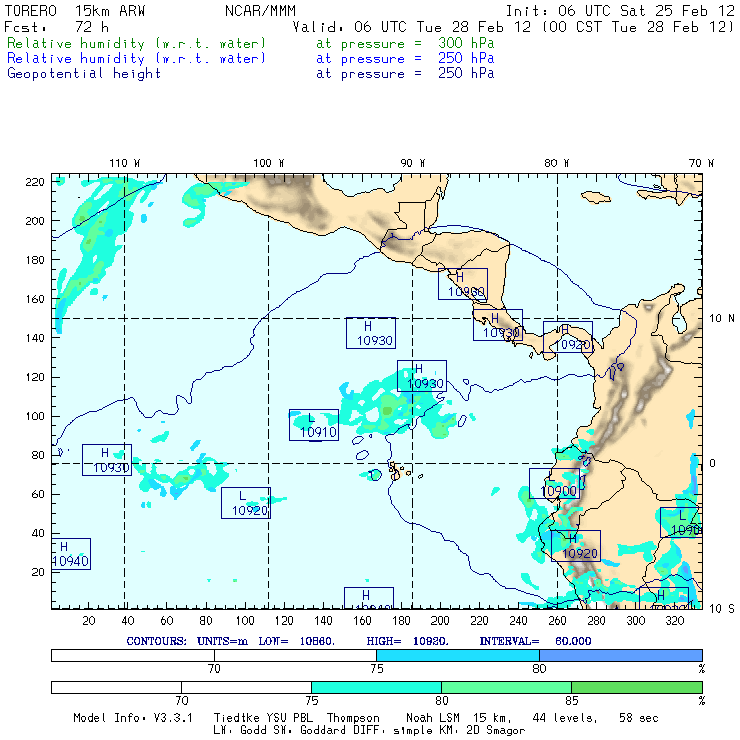Screen dimensions: 740x740
Task: Select the L 10920 low marker
Action: [x=246, y=503]
